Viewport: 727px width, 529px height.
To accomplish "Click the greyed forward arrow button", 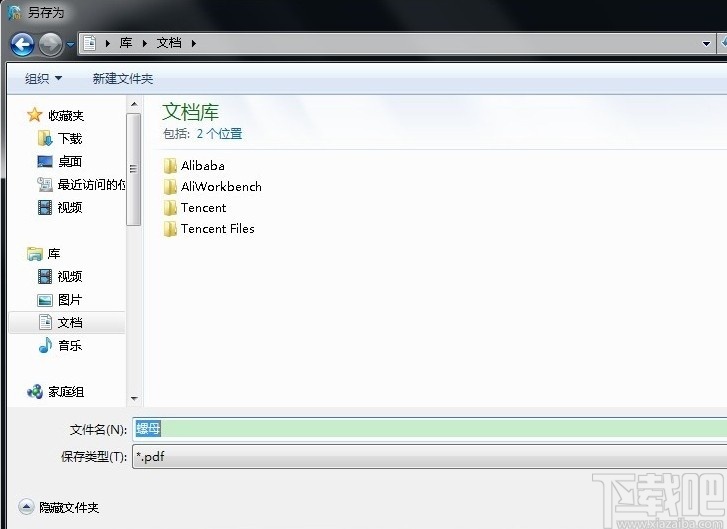I will [50, 45].
